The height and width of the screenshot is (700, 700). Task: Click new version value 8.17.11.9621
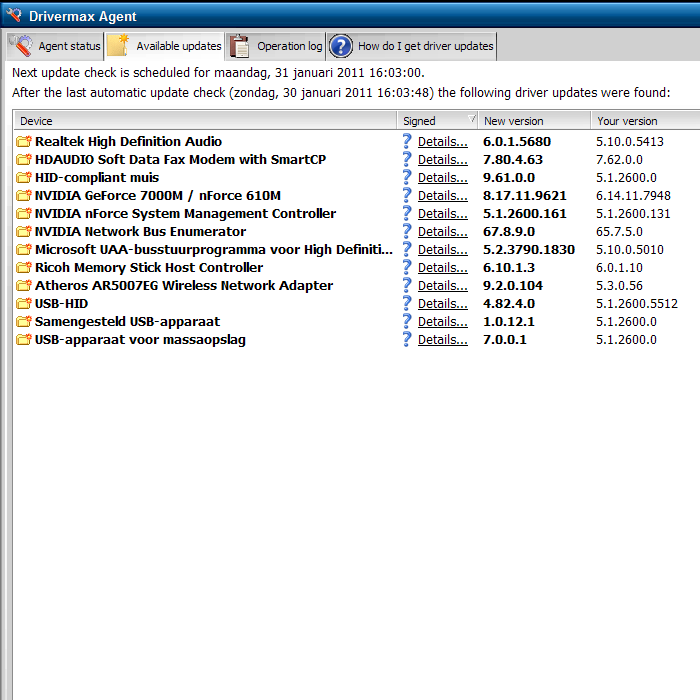pyautogui.click(x=525, y=196)
